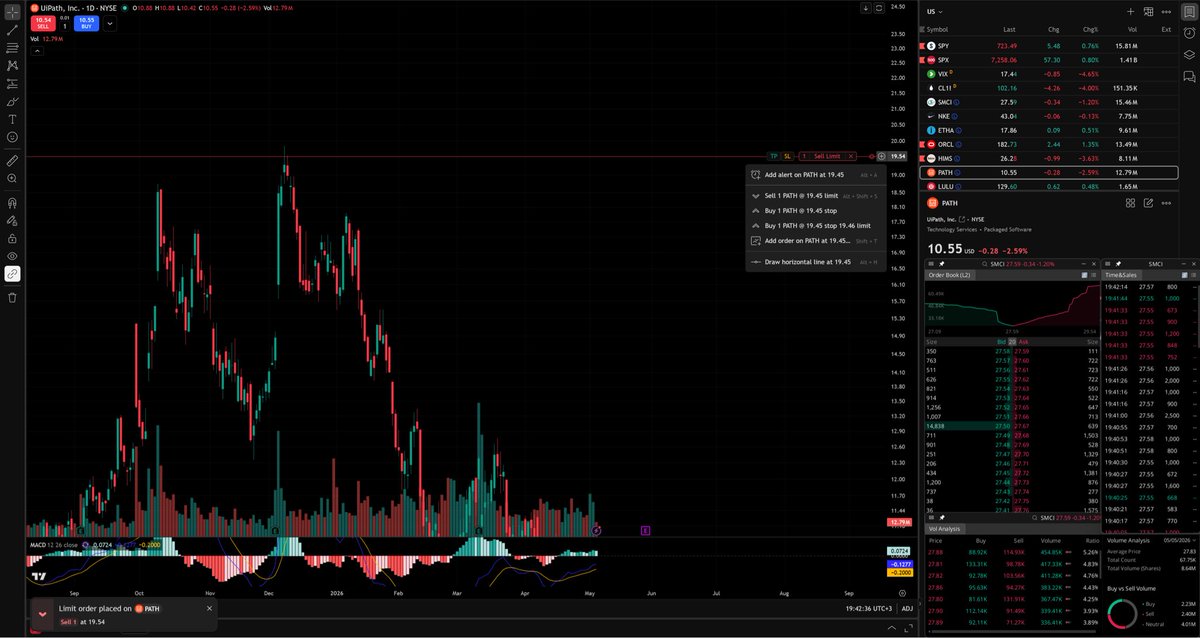
Task: Click the scroll-to-latest arrow icon above price scale
Action: click(x=866, y=9)
